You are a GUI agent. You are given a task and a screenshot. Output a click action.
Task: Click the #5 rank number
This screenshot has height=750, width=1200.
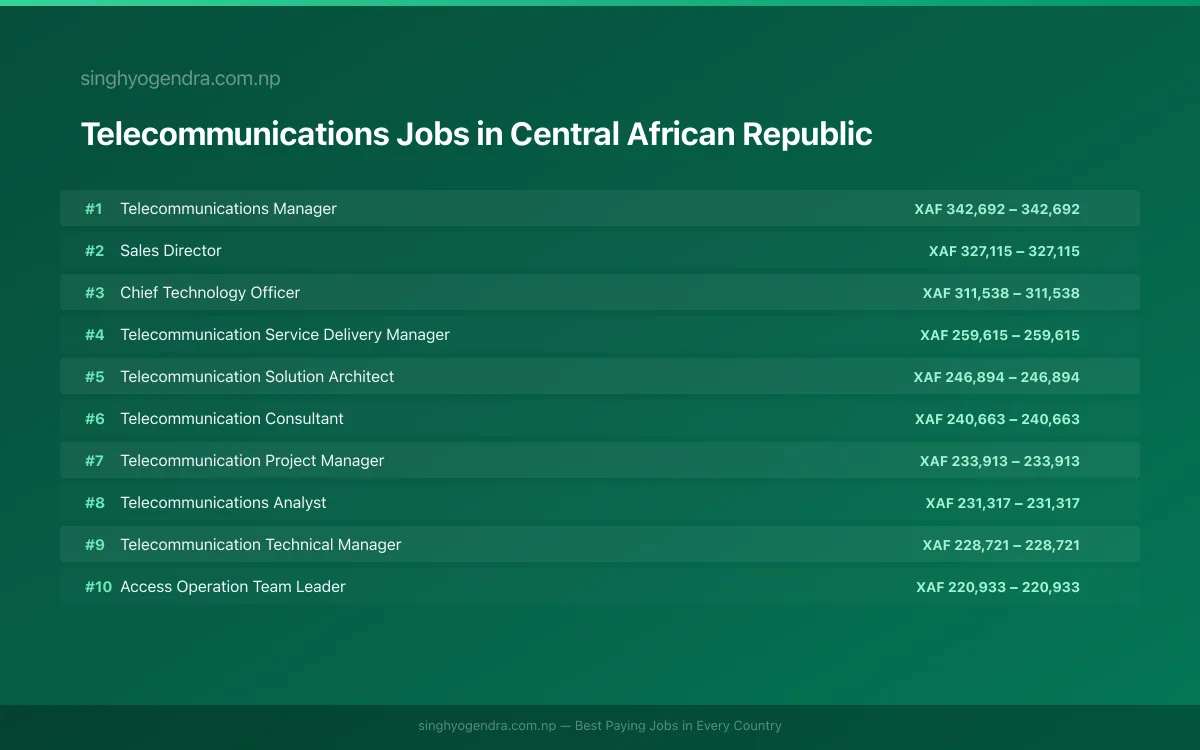94,377
